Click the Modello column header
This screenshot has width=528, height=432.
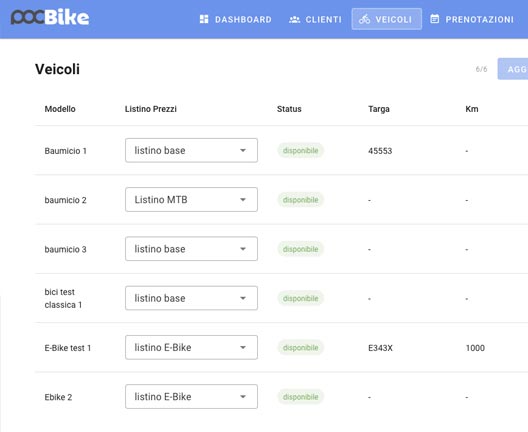(x=60, y=109)
